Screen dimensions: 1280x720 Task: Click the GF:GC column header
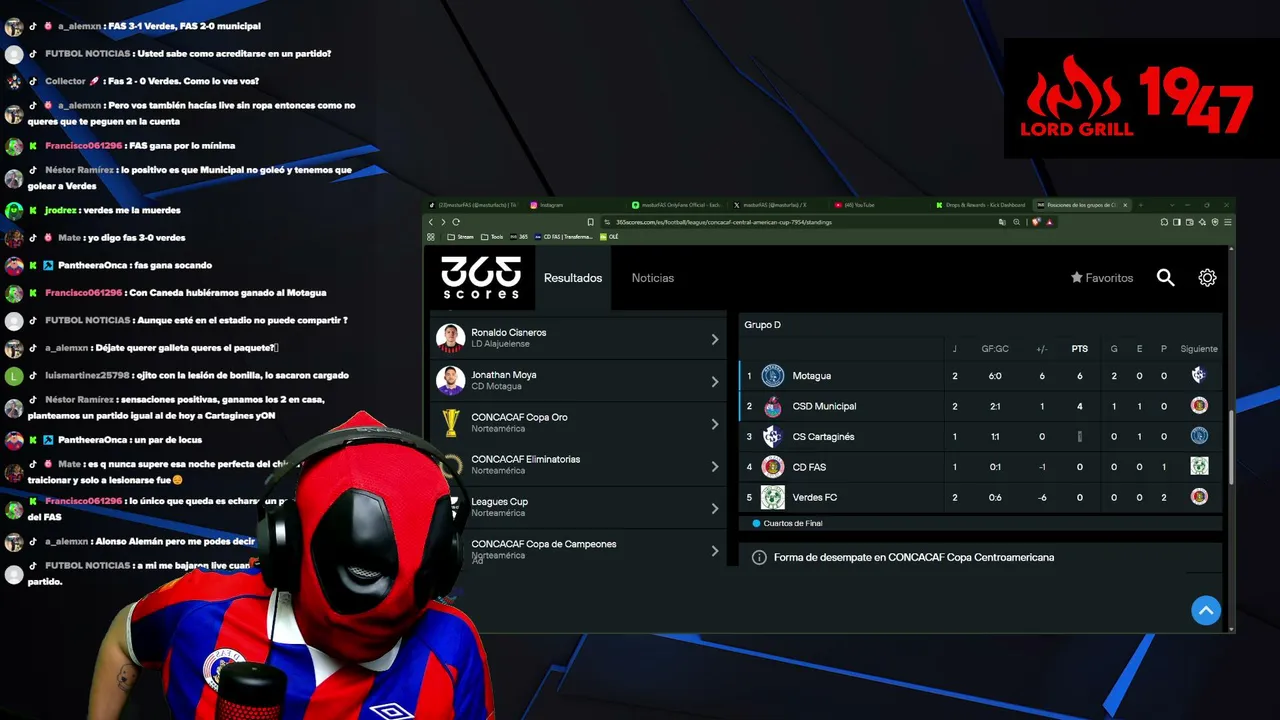[995, 349]
